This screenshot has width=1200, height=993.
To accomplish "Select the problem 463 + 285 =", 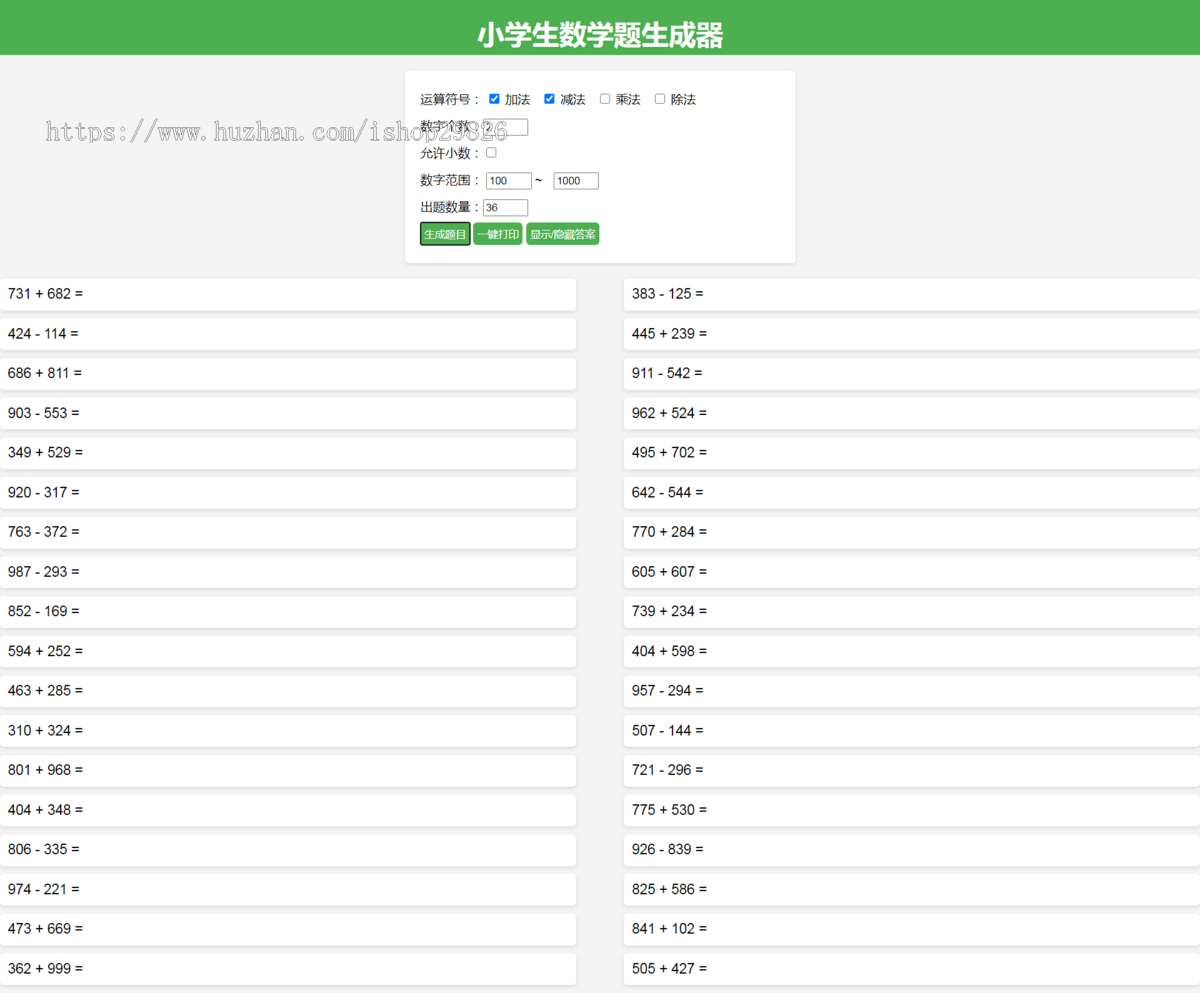I will pos(288,691).
